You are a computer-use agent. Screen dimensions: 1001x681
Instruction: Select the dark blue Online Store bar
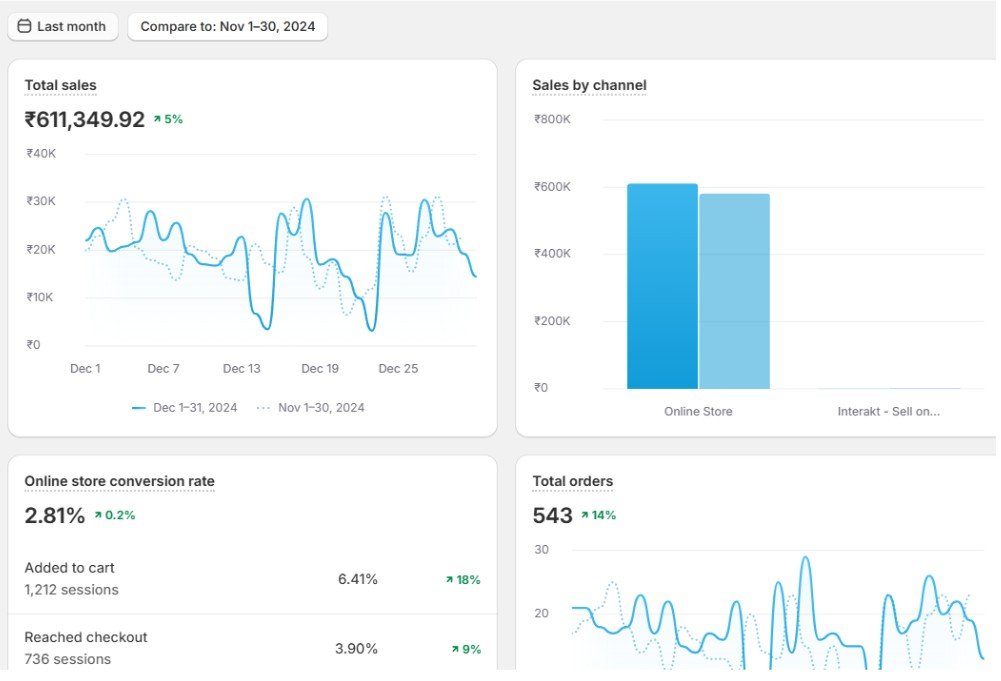click(662, 286)
